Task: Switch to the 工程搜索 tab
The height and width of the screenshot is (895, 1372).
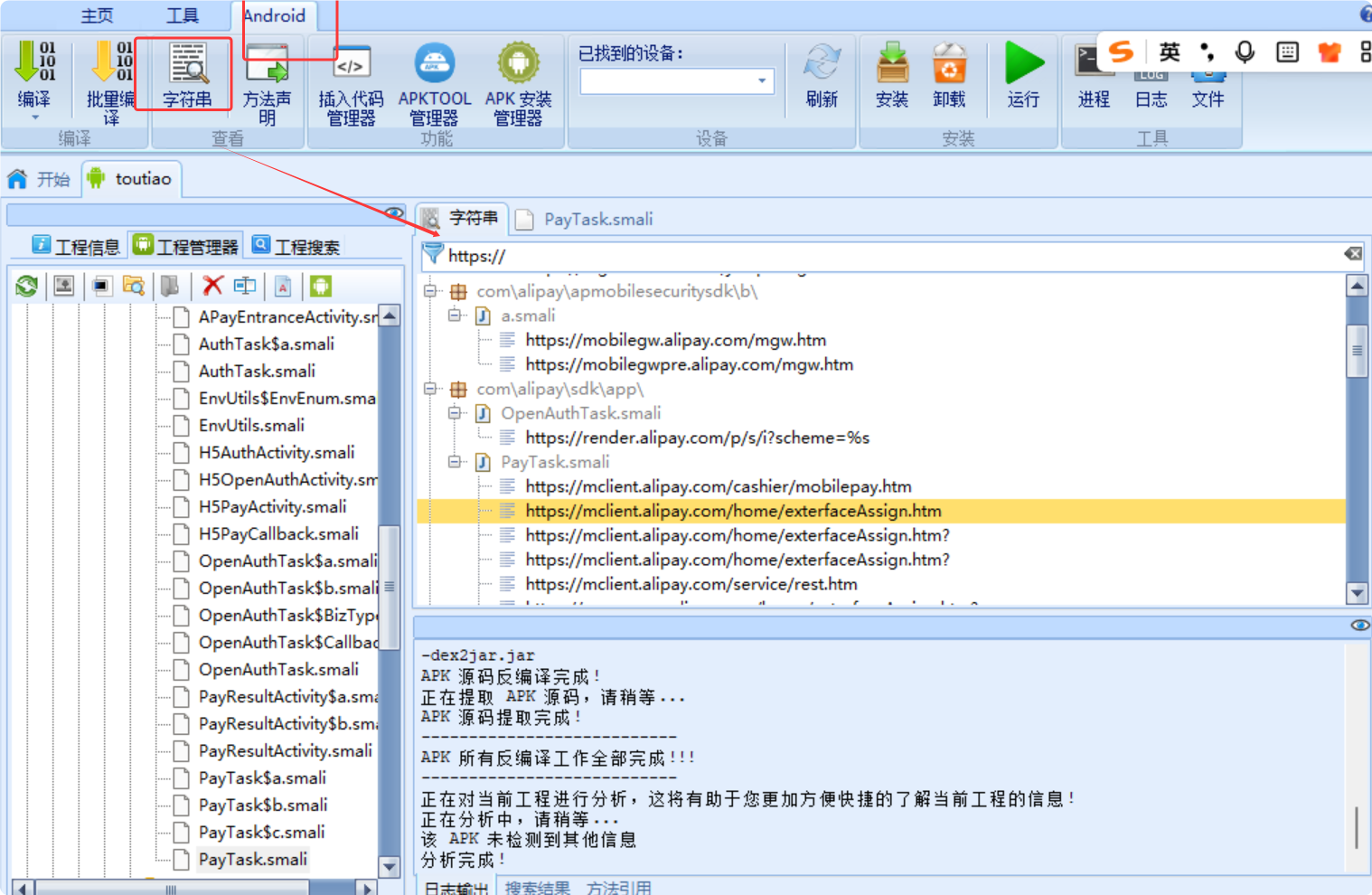Action: tap(296, 246)
